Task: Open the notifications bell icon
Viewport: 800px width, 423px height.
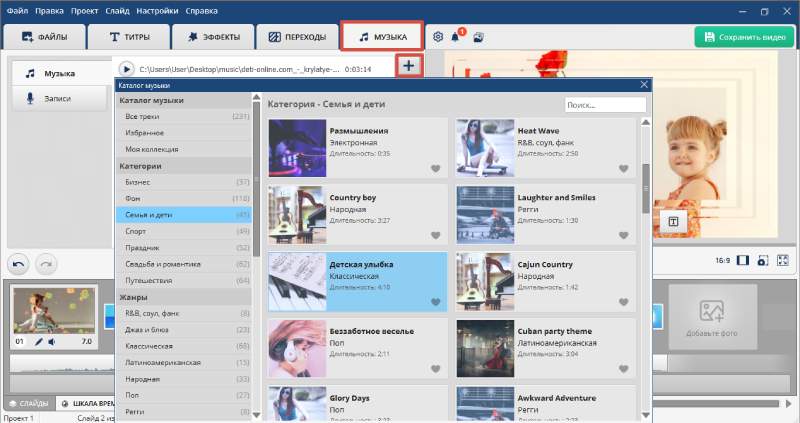Action: 455,37
